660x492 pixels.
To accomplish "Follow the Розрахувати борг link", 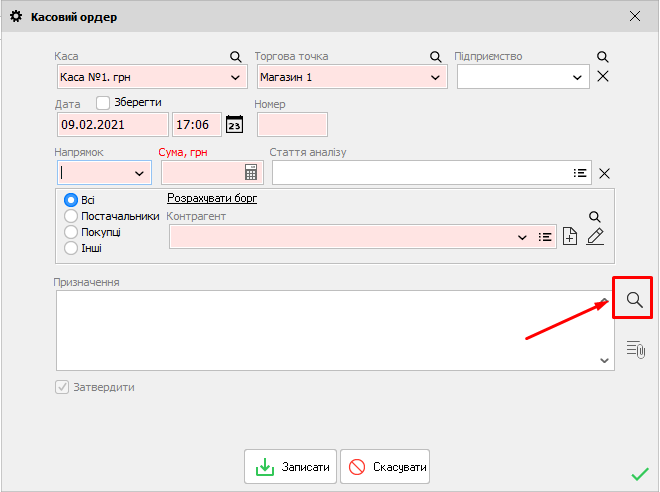I will pos(212,198).
